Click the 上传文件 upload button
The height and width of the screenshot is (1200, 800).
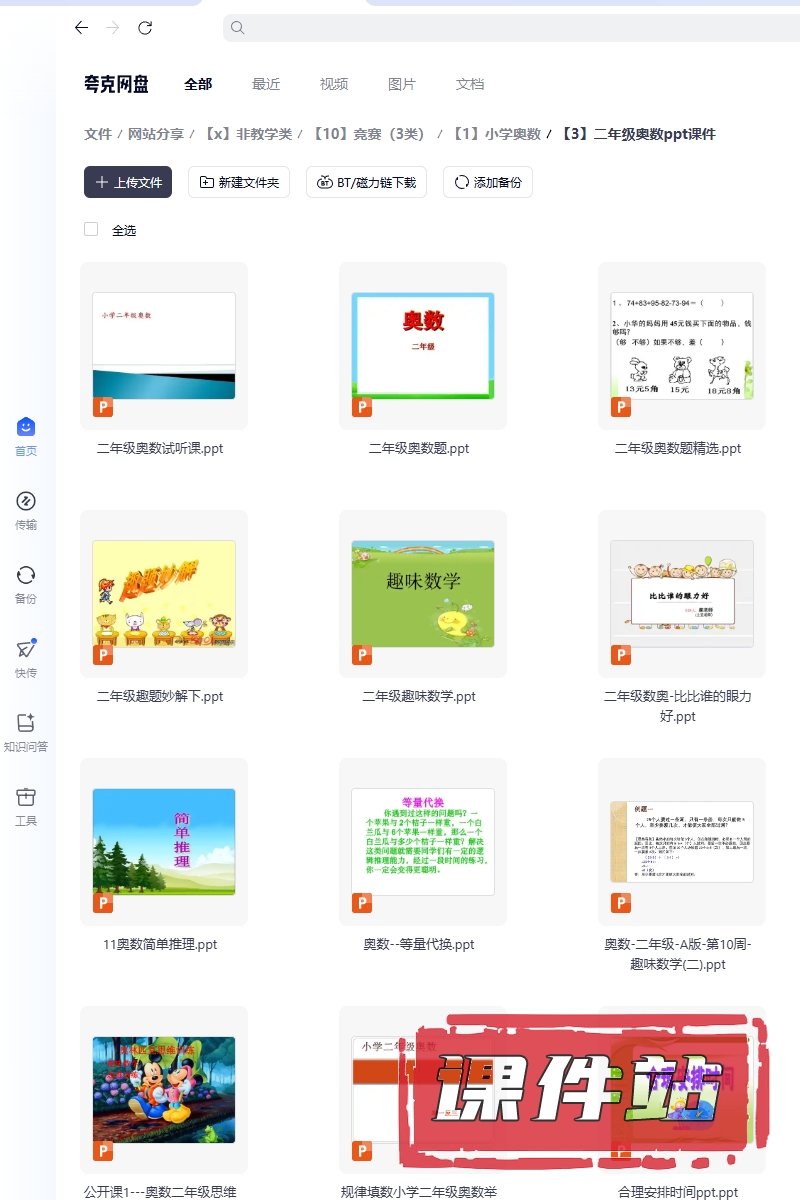click(x=128, y=182)
